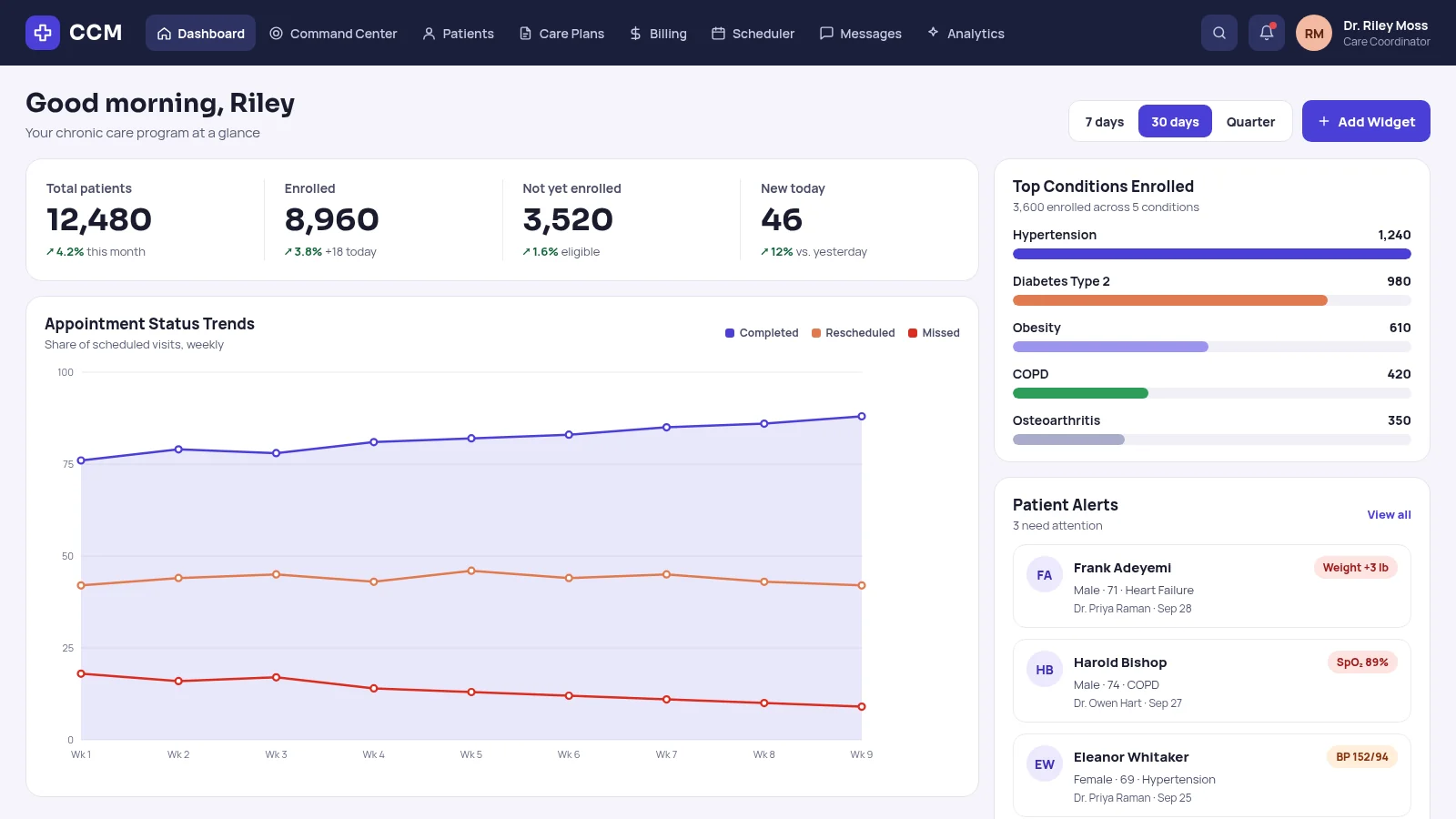
Task: Click the Hypertension progress bar
Action: click(x=1212, y=254)
